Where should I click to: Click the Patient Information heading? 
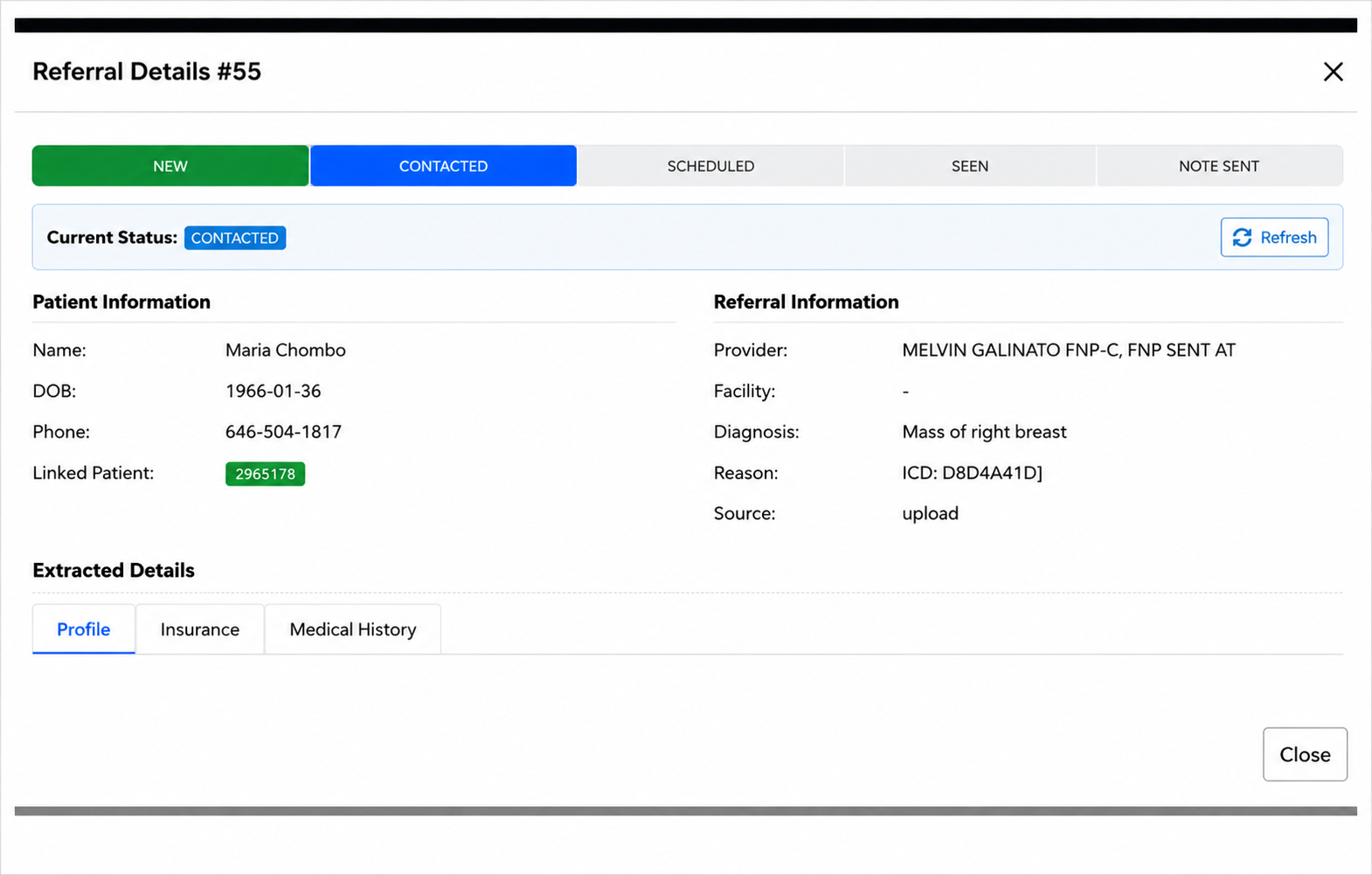click(121, 302)
